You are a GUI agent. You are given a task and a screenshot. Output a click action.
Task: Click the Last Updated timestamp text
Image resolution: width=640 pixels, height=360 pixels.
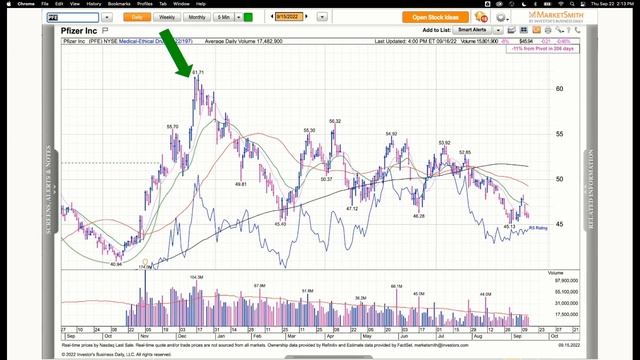[x=416, y=41]
